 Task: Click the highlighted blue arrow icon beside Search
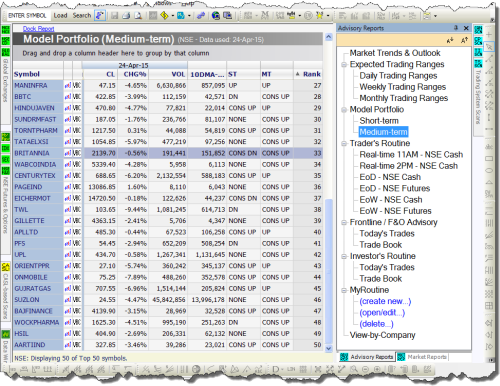click(100, 15)
